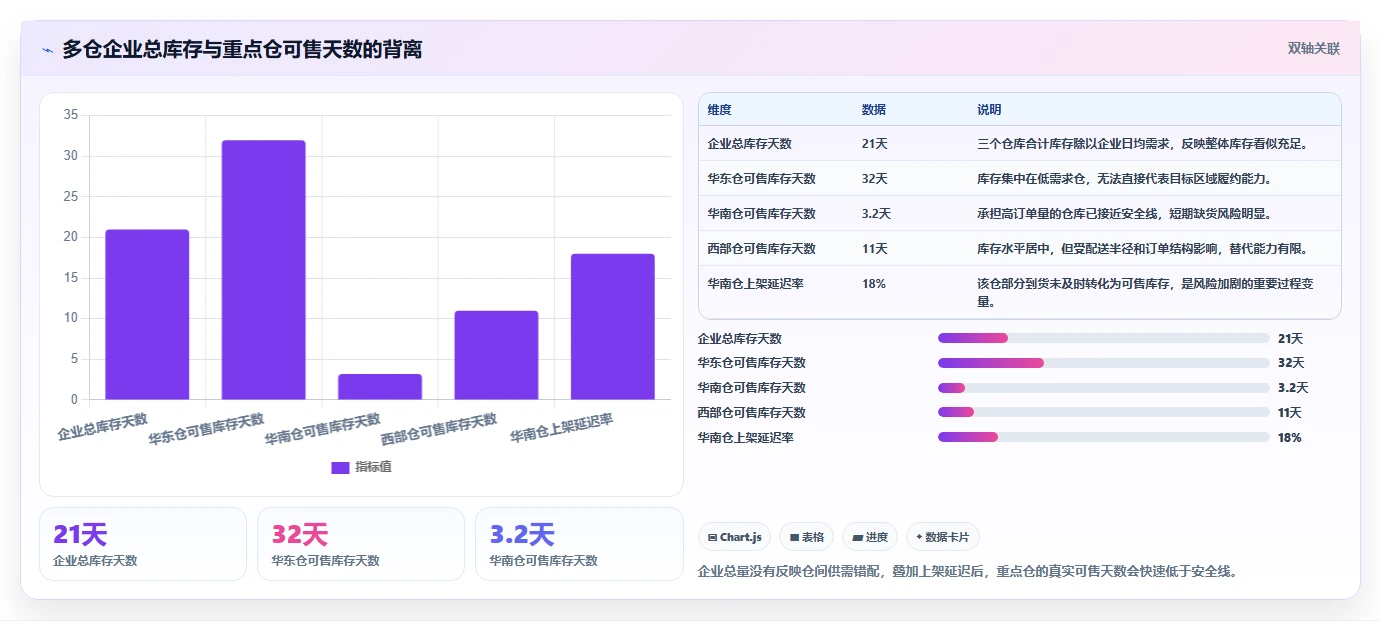Toggle the 指标值 legend color box
Image resolution: width=1381 pixels, height=621 pixels.
pyautogui.click(x=340, y=467)
